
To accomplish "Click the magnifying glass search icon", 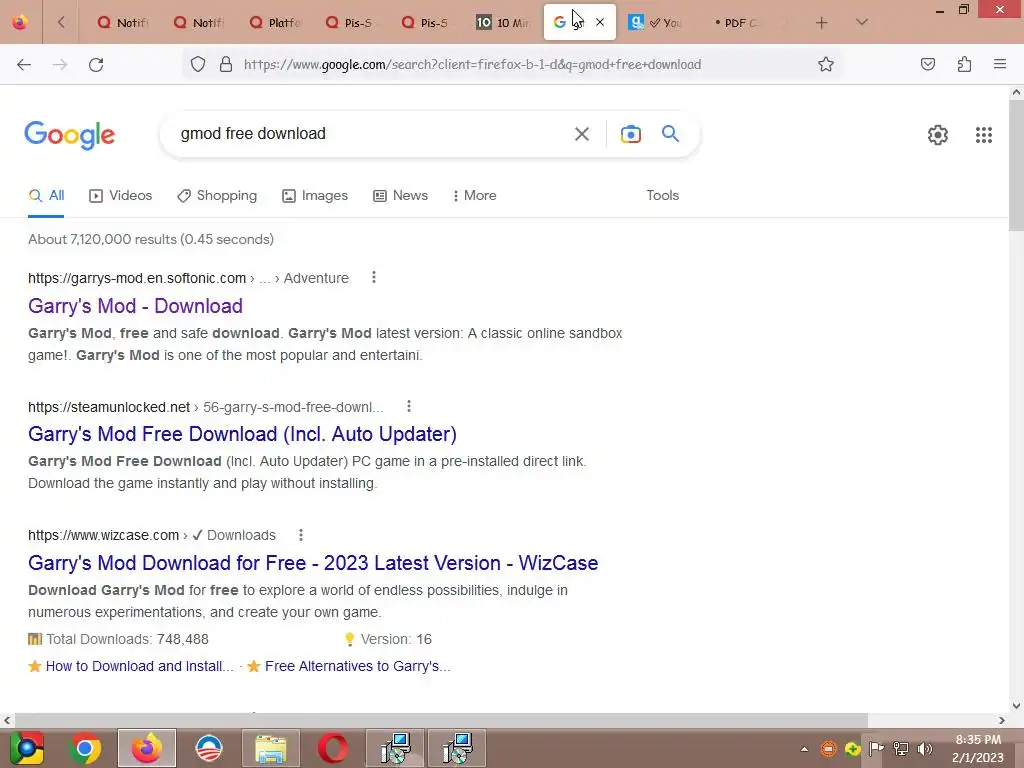I will (670, 134).
